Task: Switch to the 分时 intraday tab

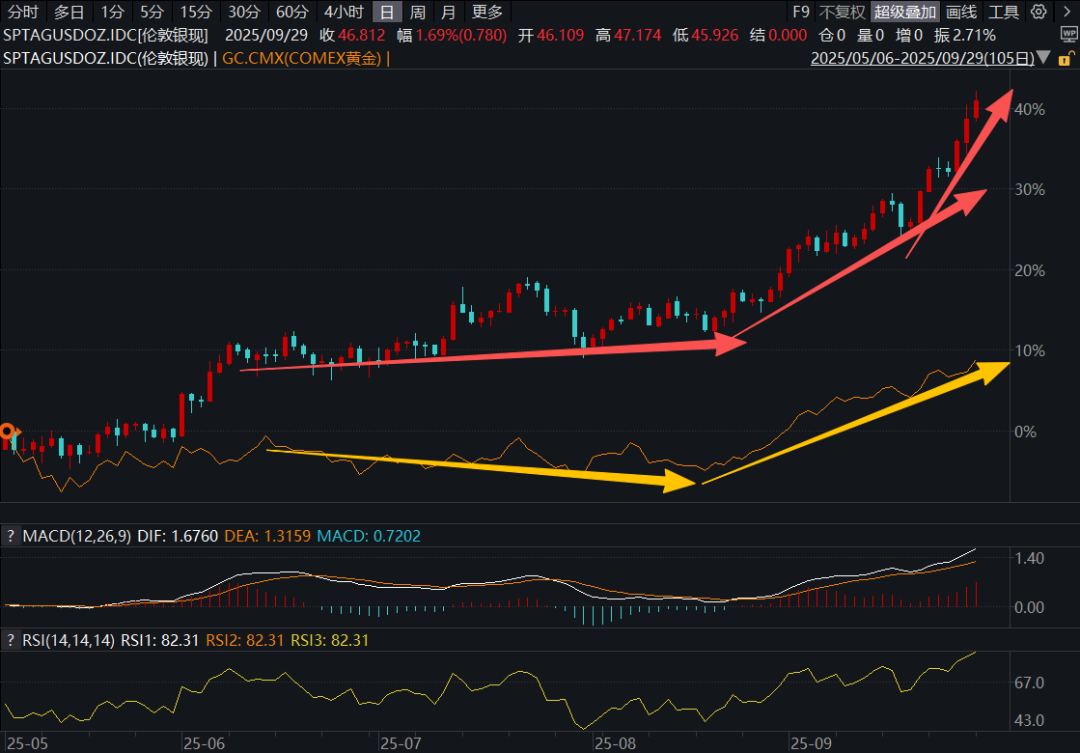Action: [x=23, y=12]
